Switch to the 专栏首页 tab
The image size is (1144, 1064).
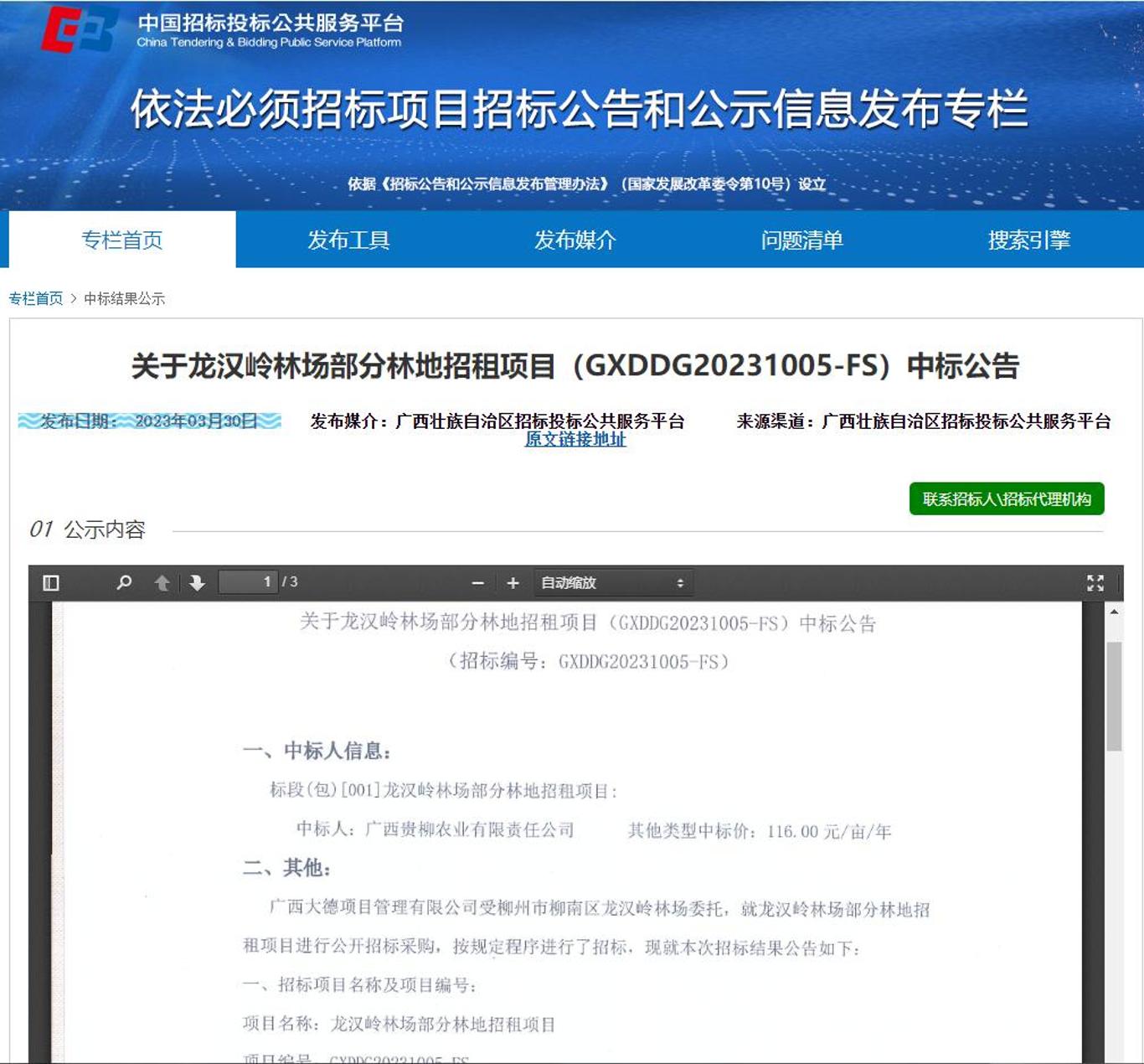point(122,240)
